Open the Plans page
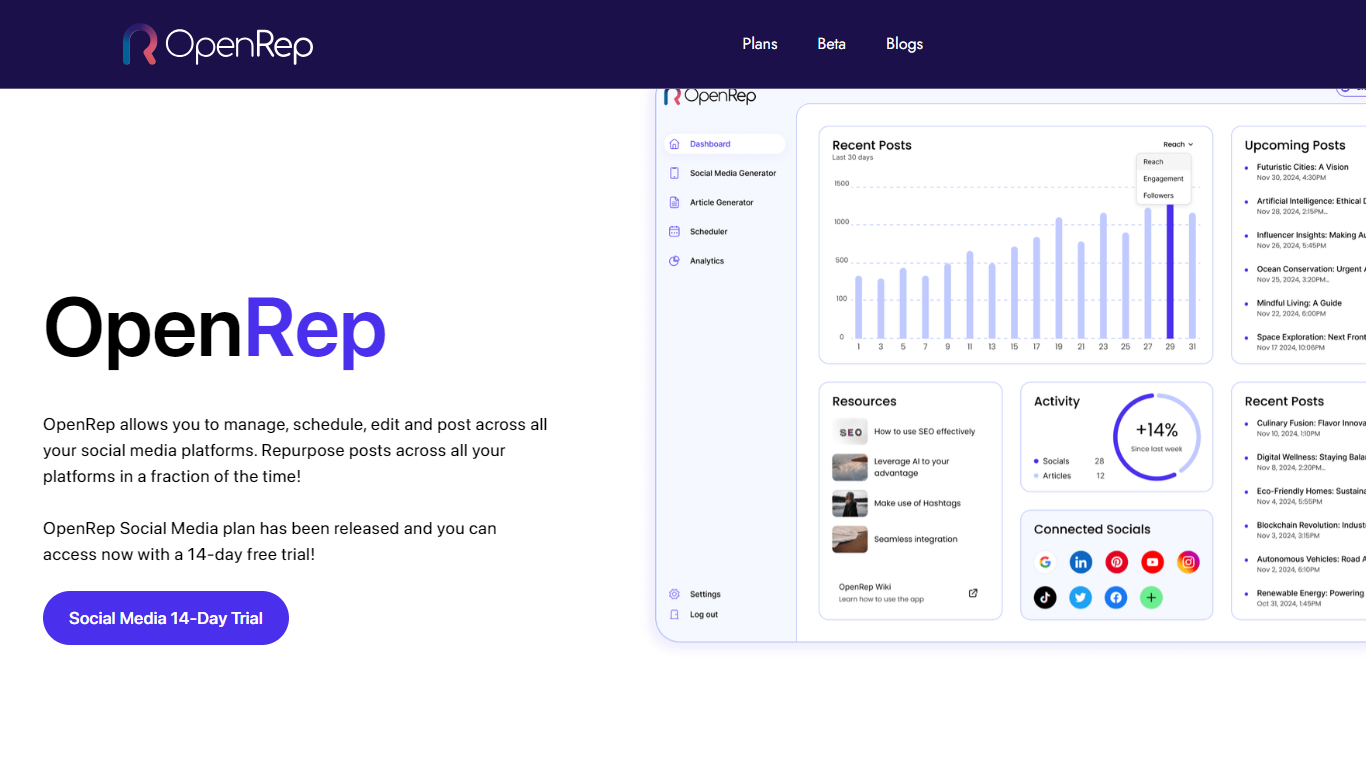Viewport: 1366px width, 768px height. (760, 44)
